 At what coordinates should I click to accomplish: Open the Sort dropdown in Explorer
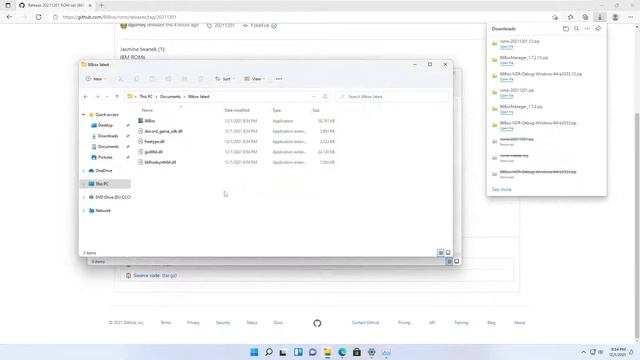[225, 79]
